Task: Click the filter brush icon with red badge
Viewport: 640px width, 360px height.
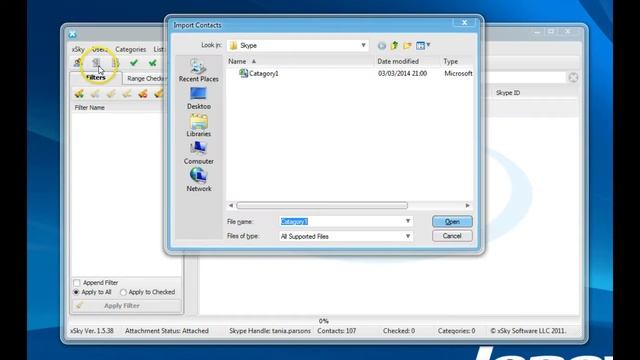Action: [143, 93]
